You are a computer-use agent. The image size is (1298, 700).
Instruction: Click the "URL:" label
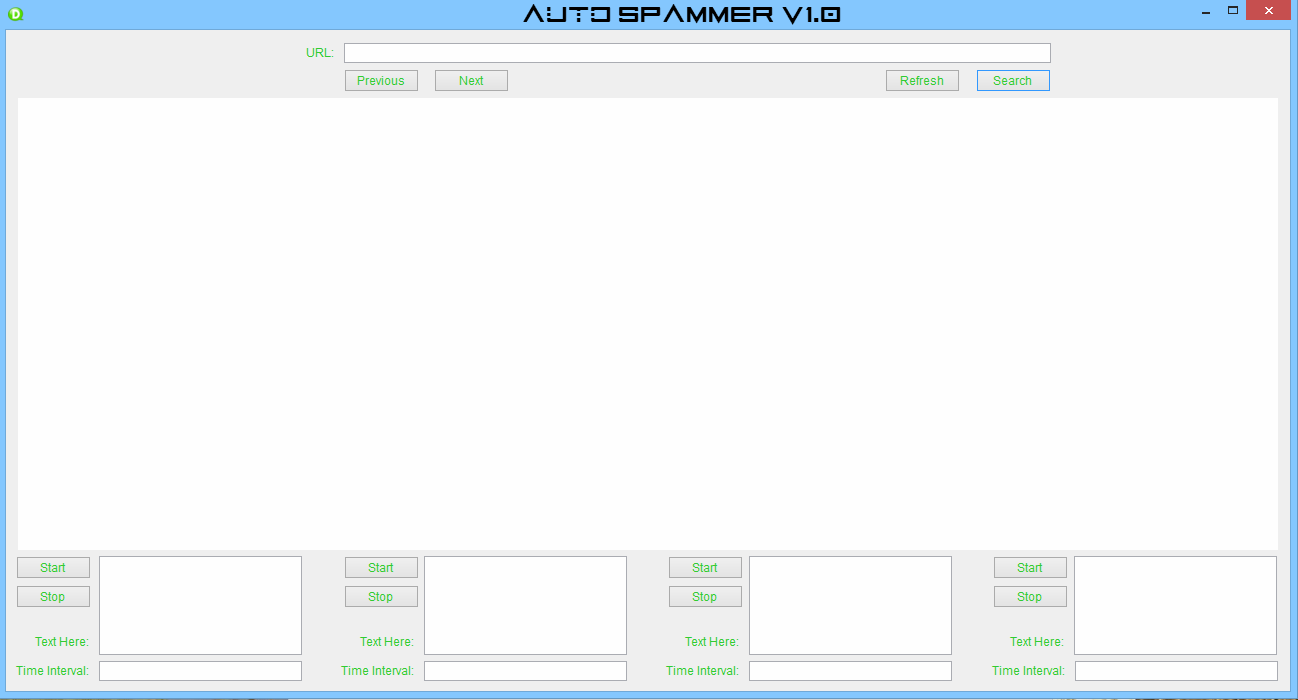(320, 53)
